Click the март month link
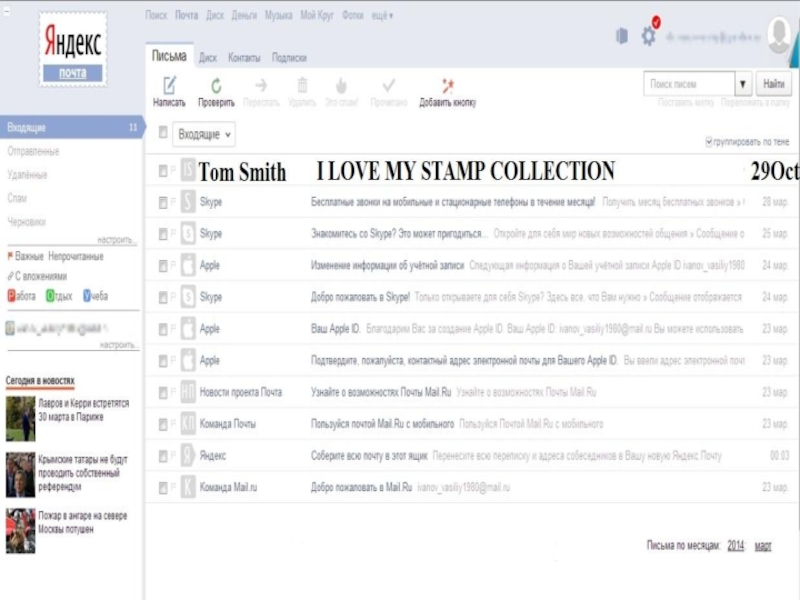Screen dimensions: 800x600 click(x=763, y=546)
